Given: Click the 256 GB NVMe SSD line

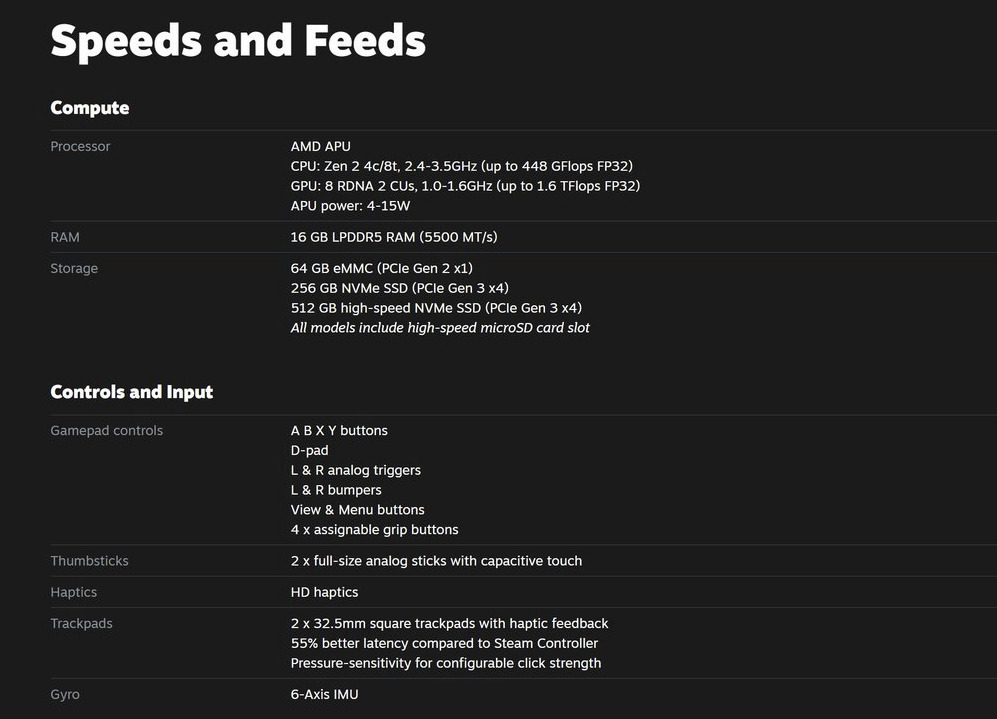Looking at the screenshot, I should coord(399,288).
